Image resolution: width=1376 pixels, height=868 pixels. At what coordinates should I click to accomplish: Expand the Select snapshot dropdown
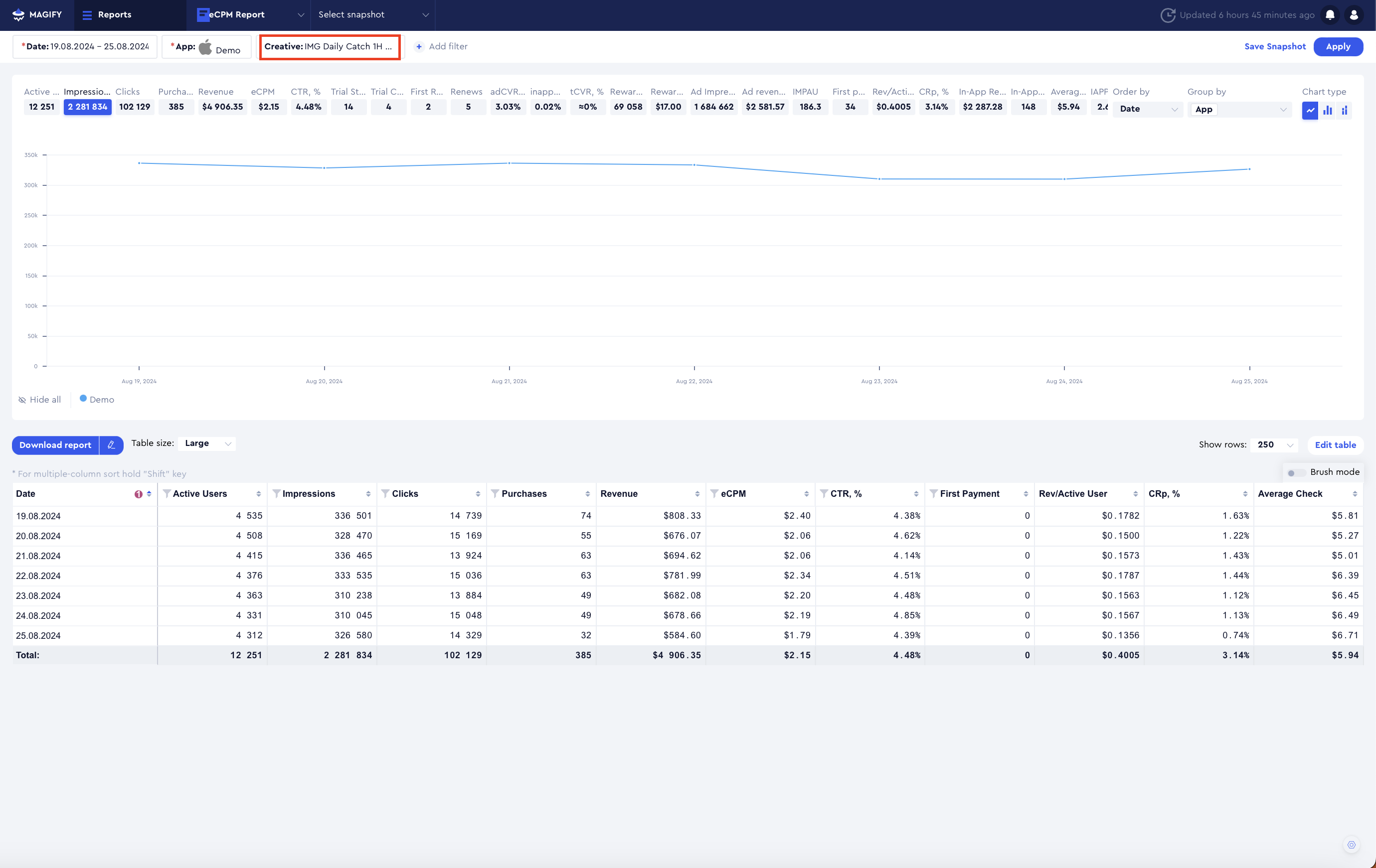[x=372, y=15]
